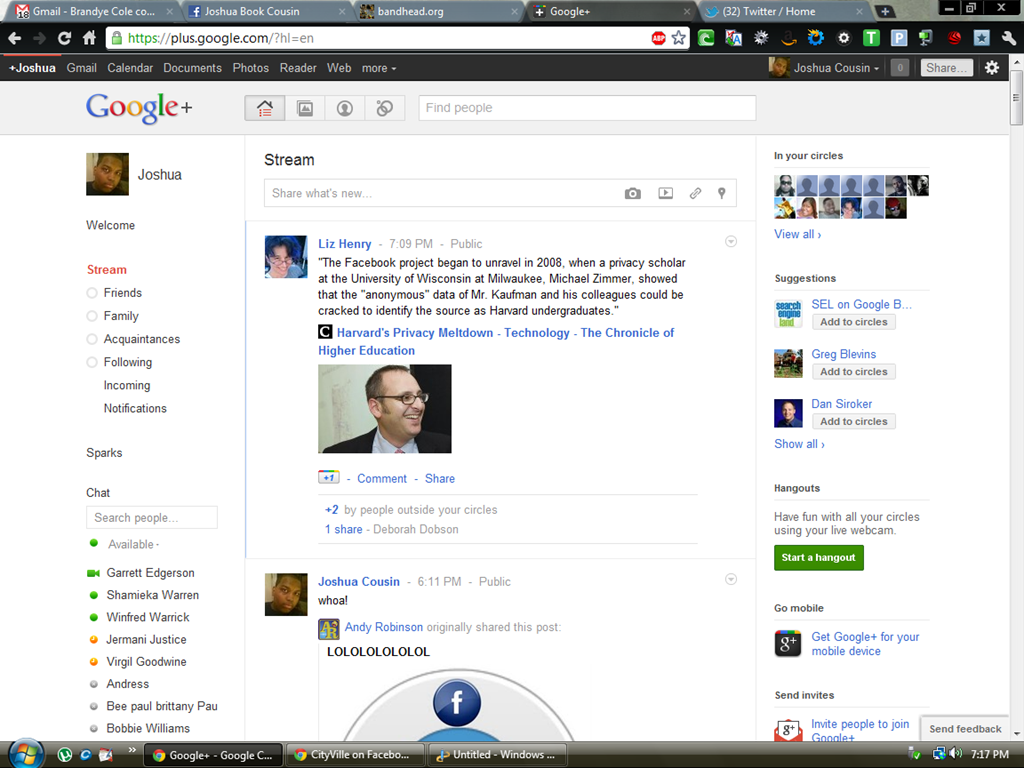Open the Photos icon in Google+ navigation

pos(305,108)
